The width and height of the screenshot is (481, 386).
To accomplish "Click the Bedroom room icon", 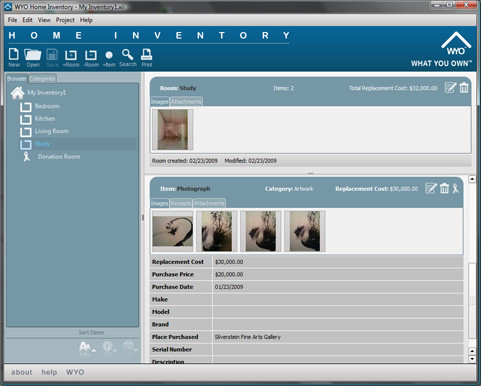I will 26,107.
